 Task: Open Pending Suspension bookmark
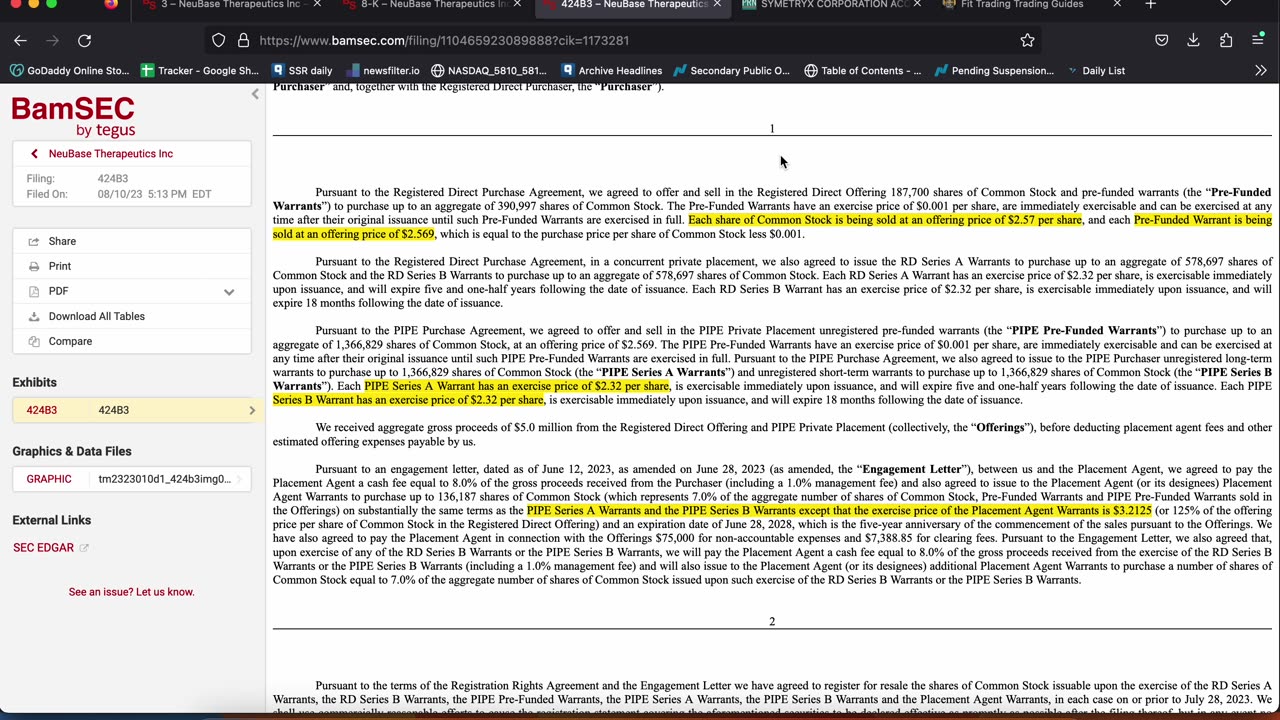(x=994, y=70)
